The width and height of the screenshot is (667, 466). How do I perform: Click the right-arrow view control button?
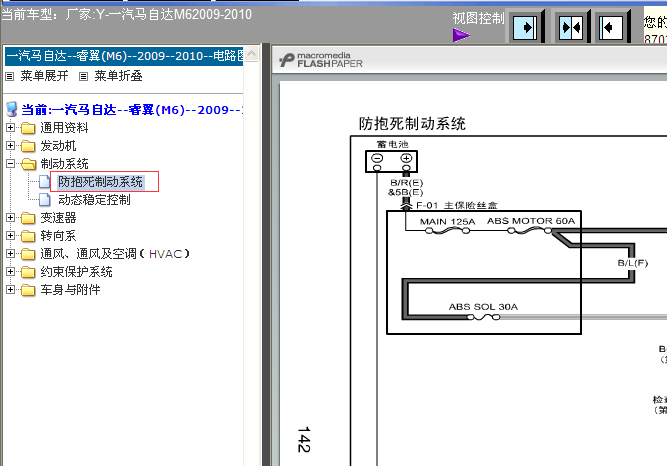[525, 28]
